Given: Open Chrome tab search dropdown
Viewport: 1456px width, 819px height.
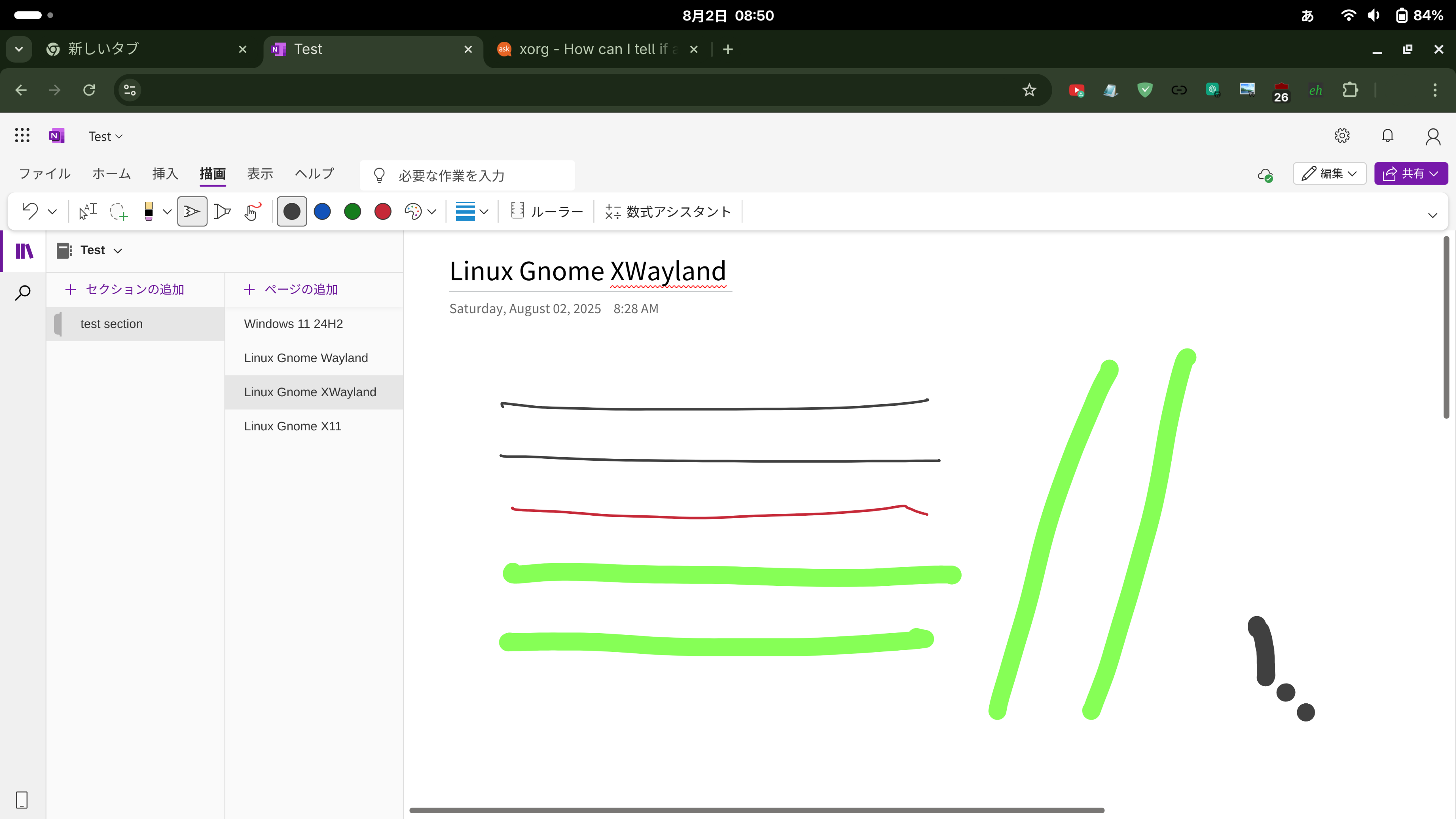Looking at the screenshot, I should tap(19, 49).
